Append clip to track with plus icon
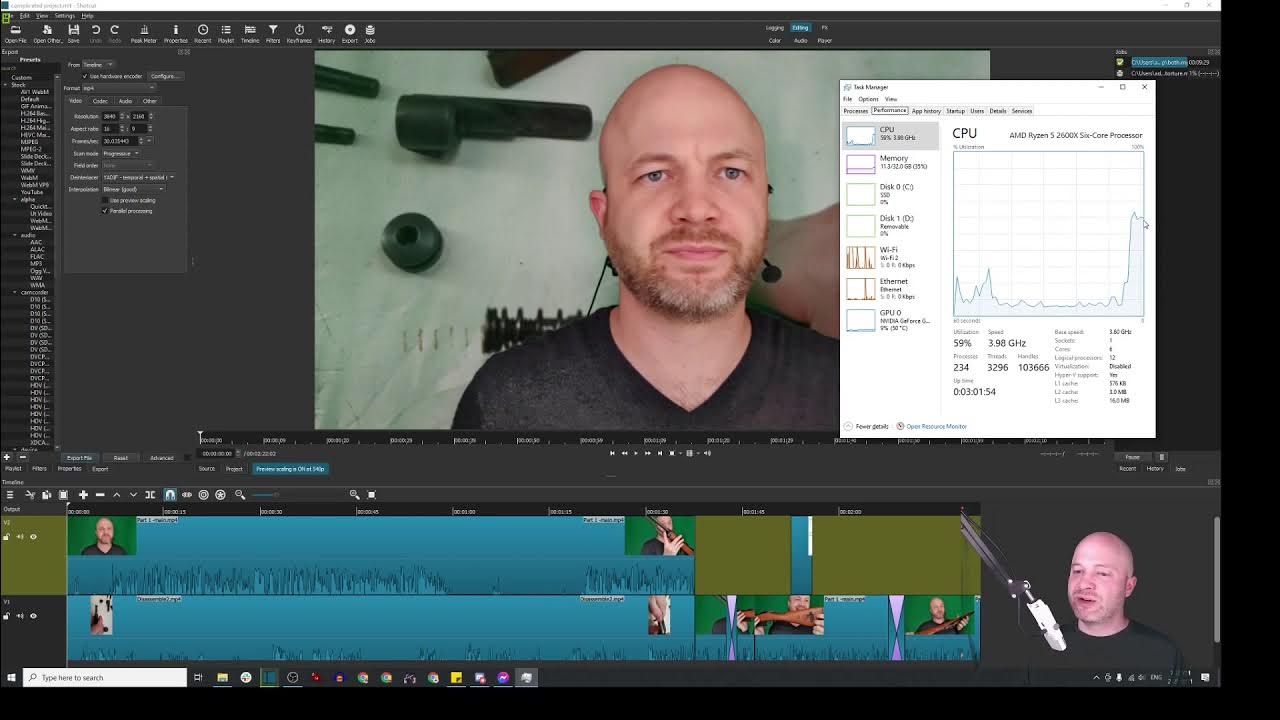The width and height of the screenshot is (1280, 720). 83,495
